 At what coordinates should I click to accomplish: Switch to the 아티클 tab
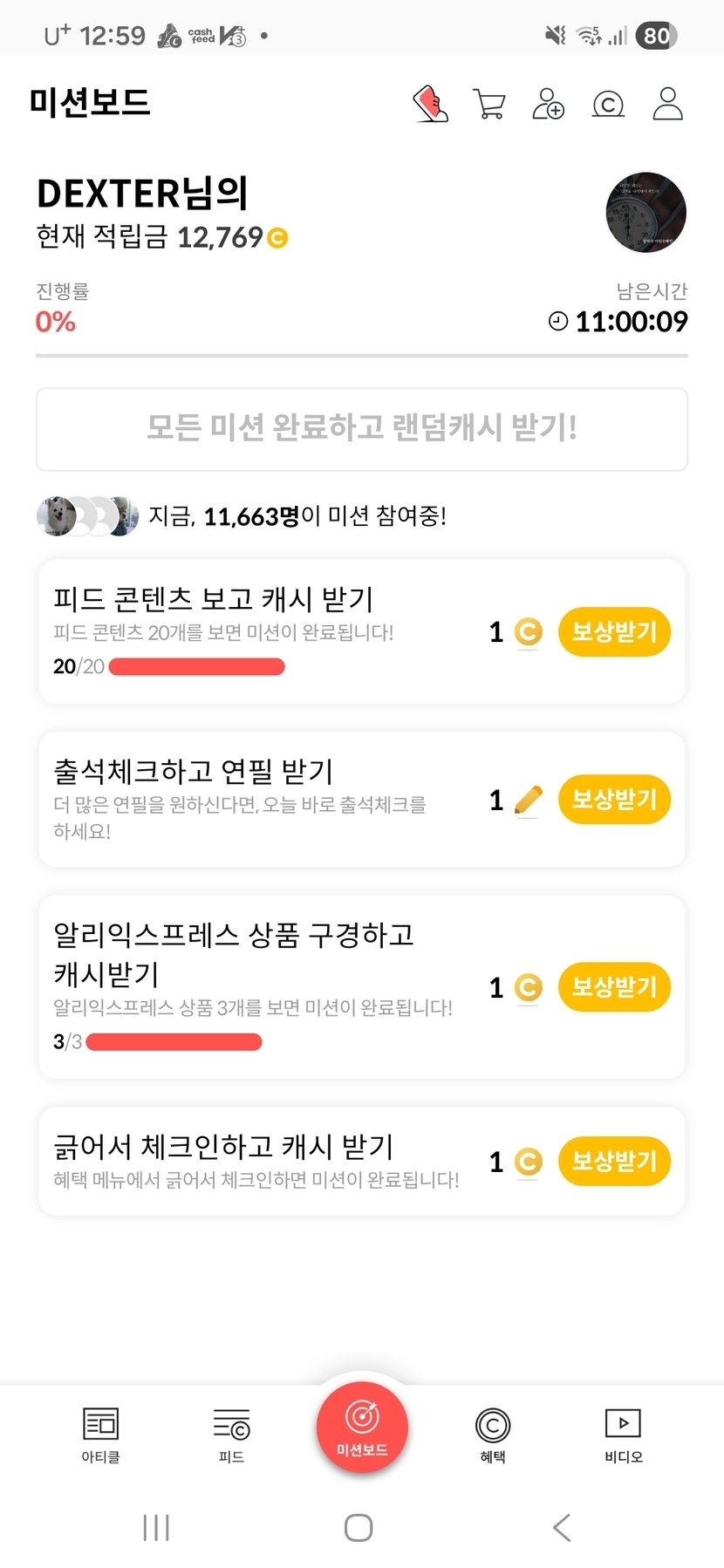tap(100, 1434)
